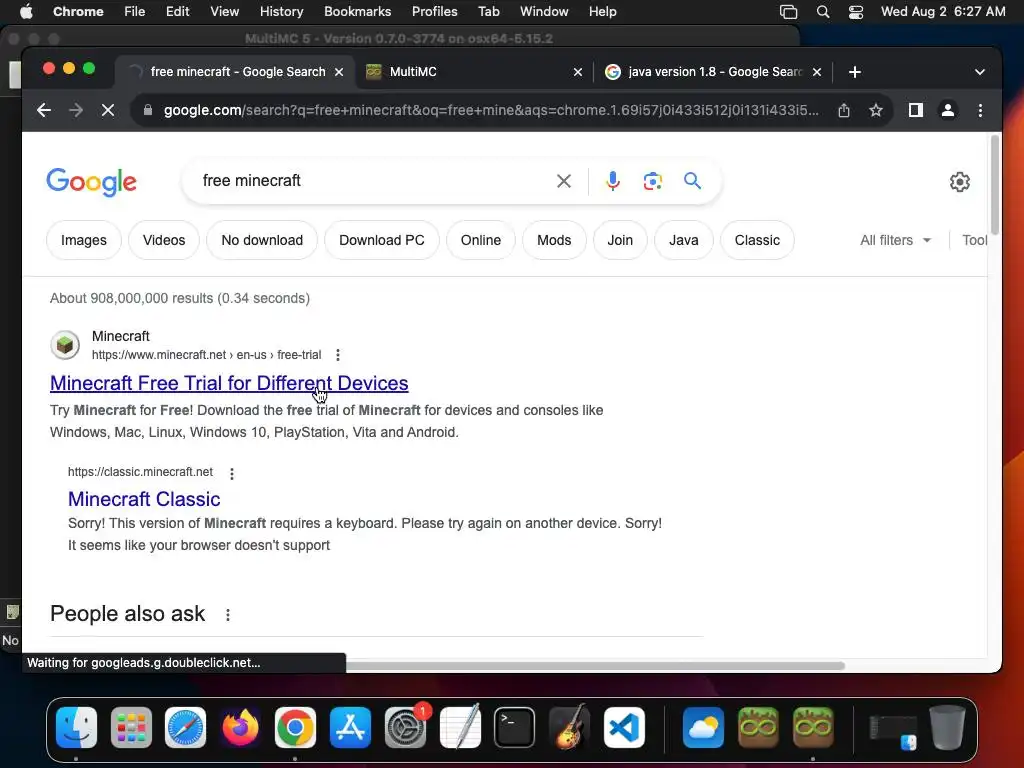Image resolution: width=1024 pixels, height=768 pixels.
Task: Expand the All filters dropdown
Action: 895,240
